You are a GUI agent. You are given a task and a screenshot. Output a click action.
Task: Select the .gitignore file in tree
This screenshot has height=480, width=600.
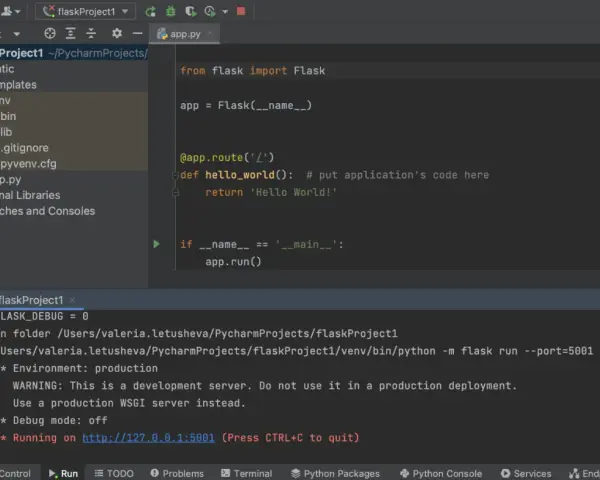[74, 148]
